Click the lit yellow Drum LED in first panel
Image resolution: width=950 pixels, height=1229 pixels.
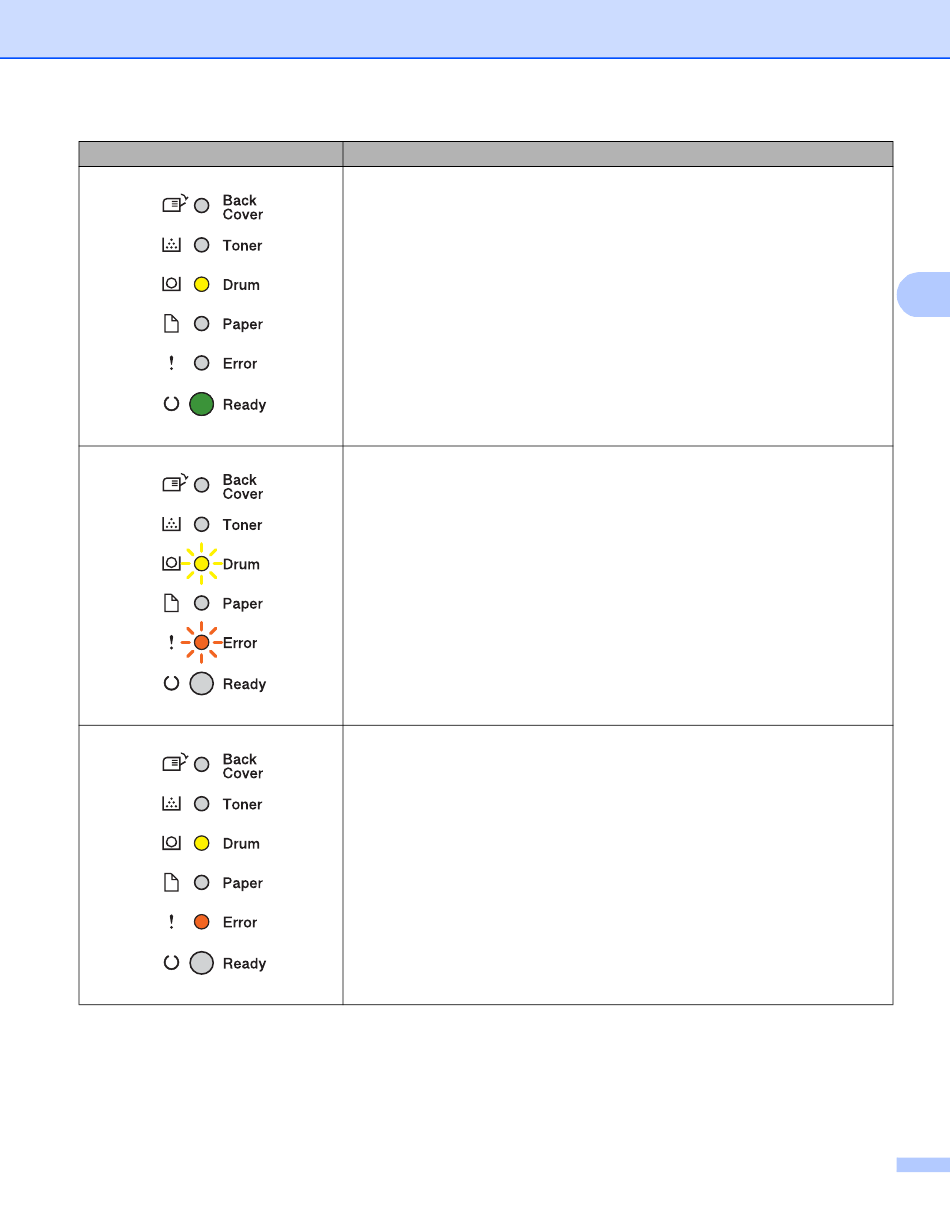(201, 285)
